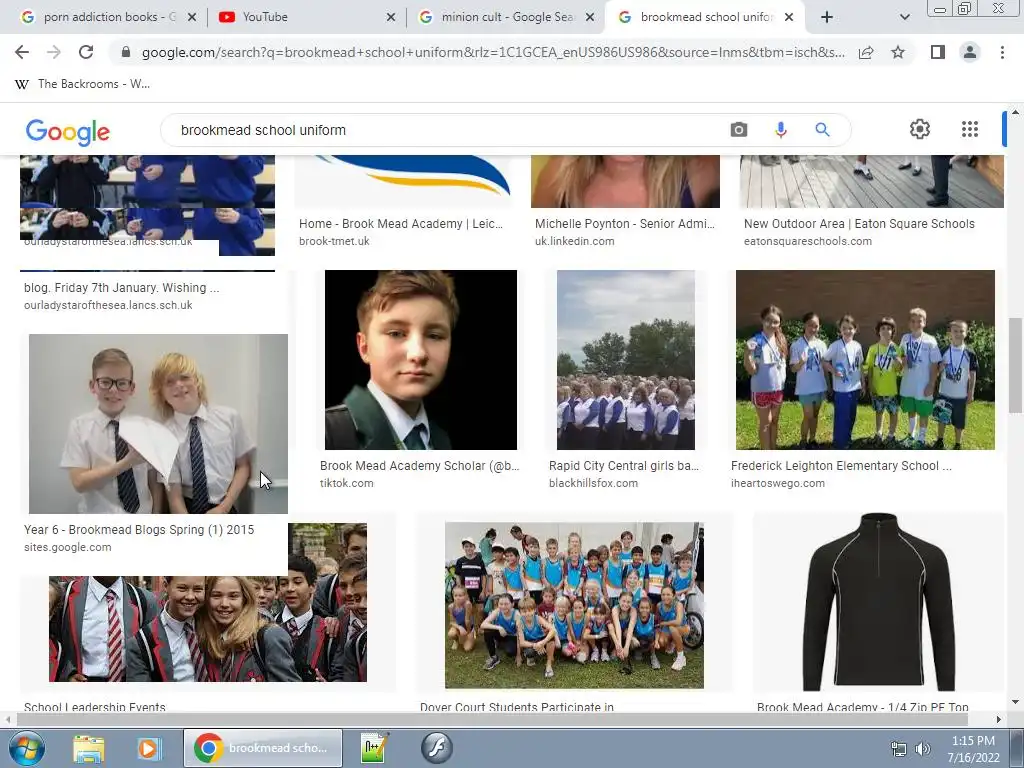Open New Outdoor Area Eaton Square Schools result
The height and width of the screenshot is (768, 1024).
[859, 224]
